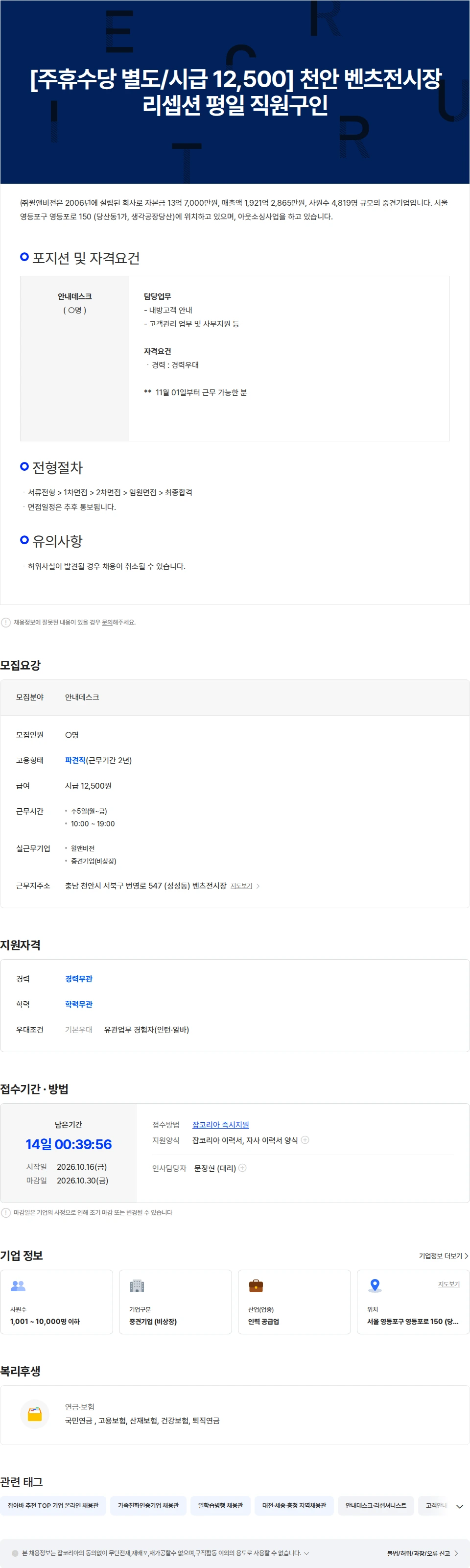Click the 기업구분 building icon
470x1568 pixels.
[x=137, y=1286]
